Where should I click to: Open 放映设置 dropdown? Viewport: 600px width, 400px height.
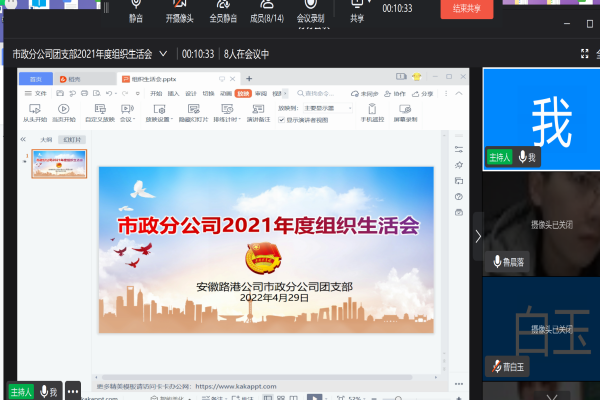pos(159,113)
